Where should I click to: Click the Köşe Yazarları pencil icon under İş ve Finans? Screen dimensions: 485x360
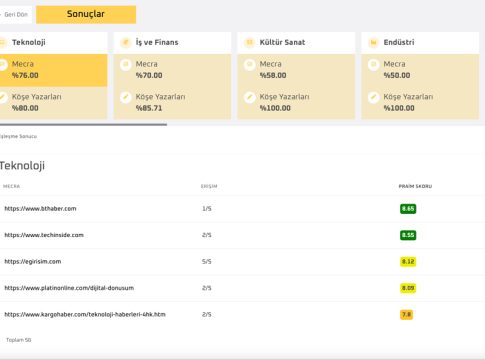click(126, 97)
